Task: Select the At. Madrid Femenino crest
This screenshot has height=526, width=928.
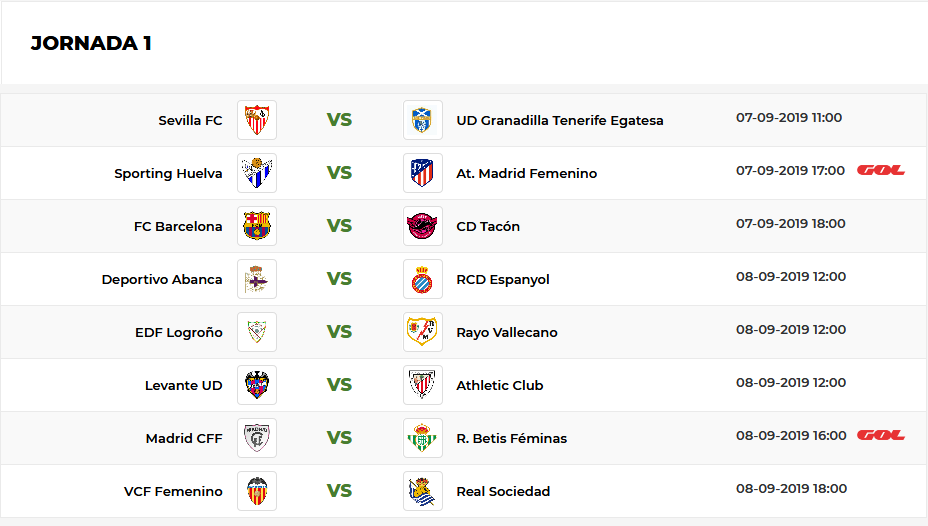Action: [423, 173]
